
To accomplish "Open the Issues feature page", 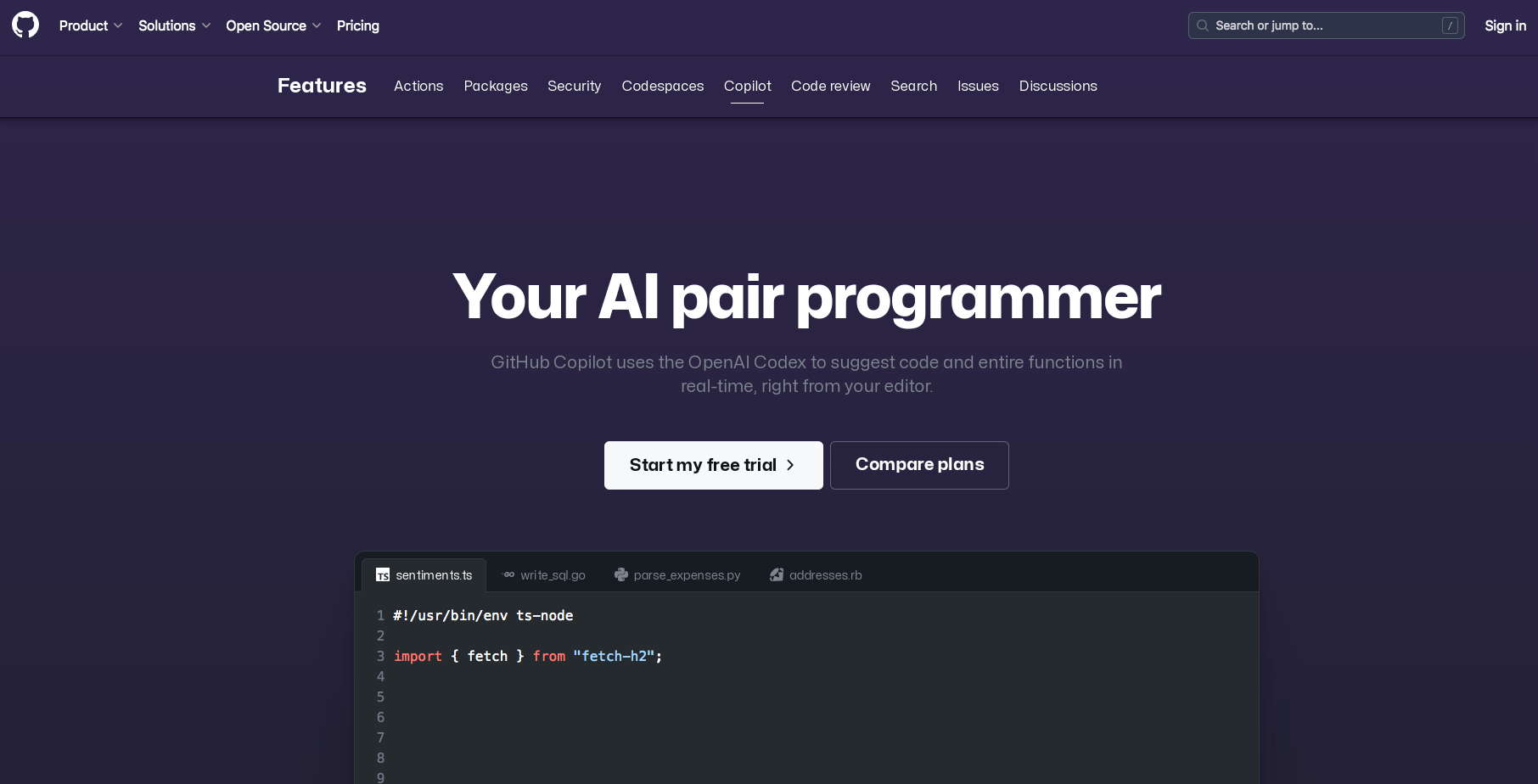I will (978, 86).
